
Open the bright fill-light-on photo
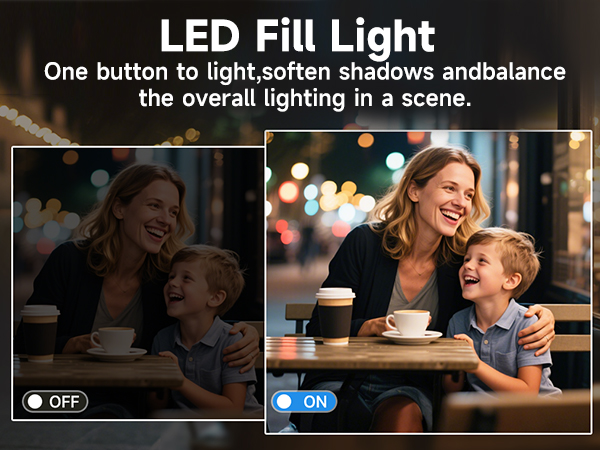point(428,282)
